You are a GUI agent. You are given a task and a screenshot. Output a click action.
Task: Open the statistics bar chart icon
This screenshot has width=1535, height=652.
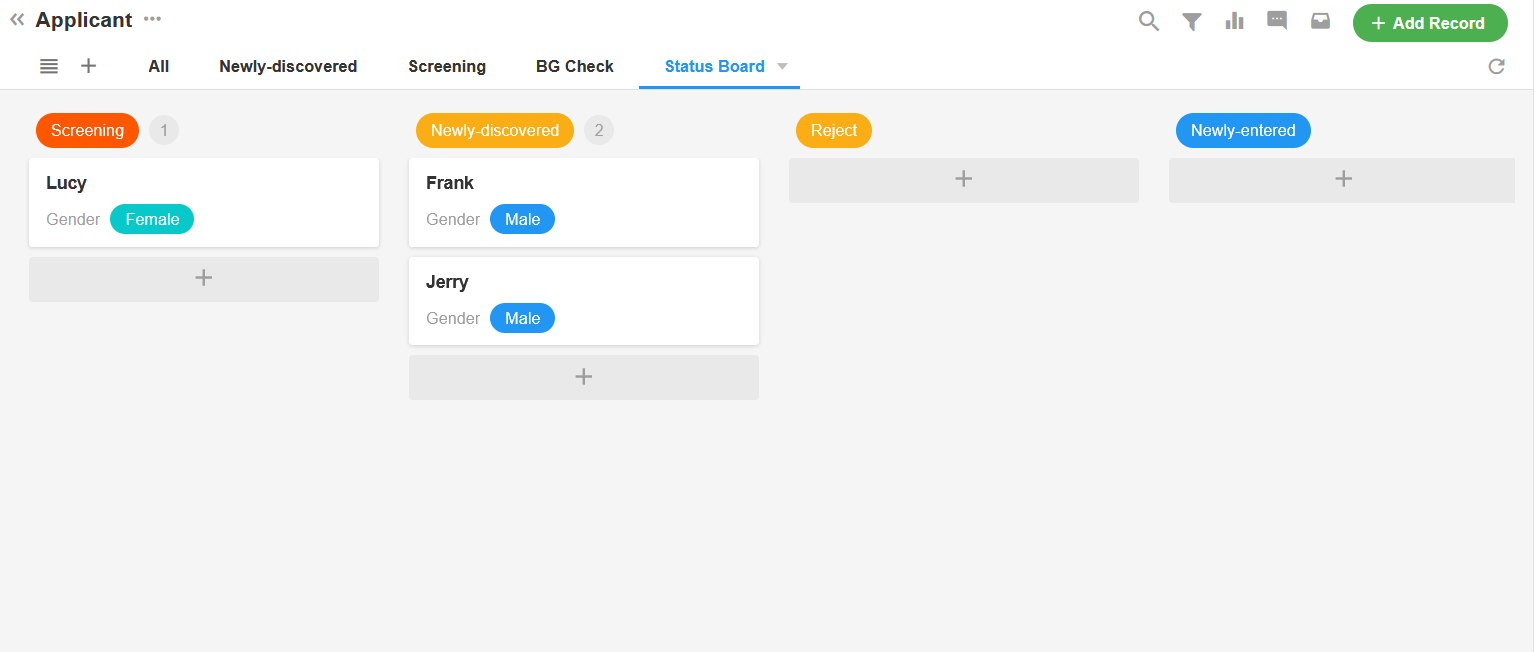pyautogui.click(x=1234, y=21)
